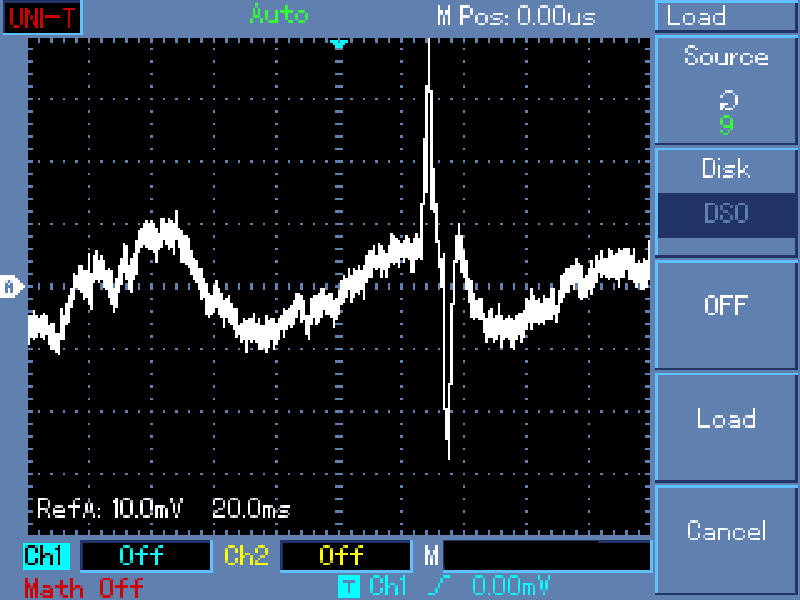Click the Ch1 channel label

(x=46, y=556)
